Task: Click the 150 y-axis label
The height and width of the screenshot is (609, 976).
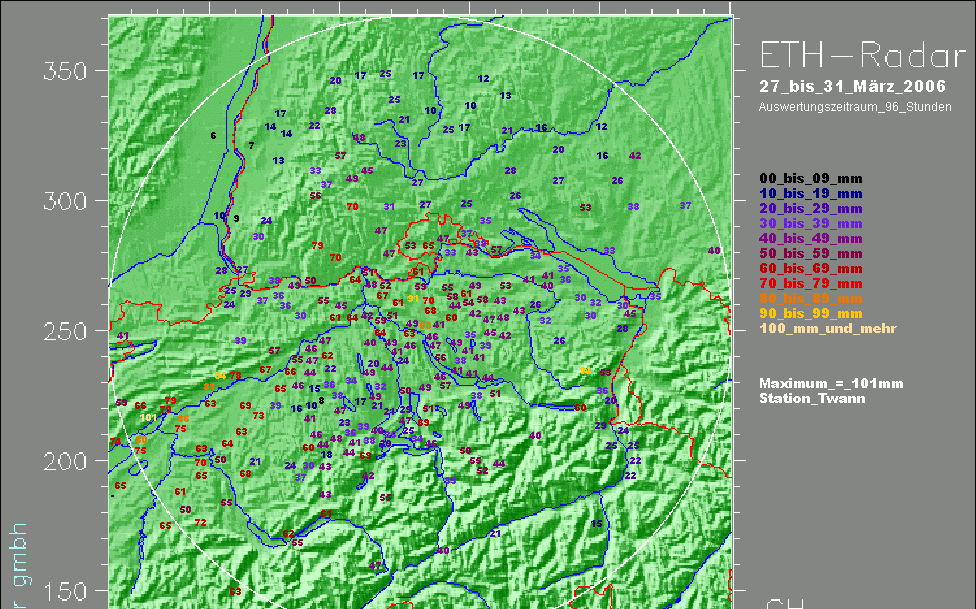Action: 64,591
